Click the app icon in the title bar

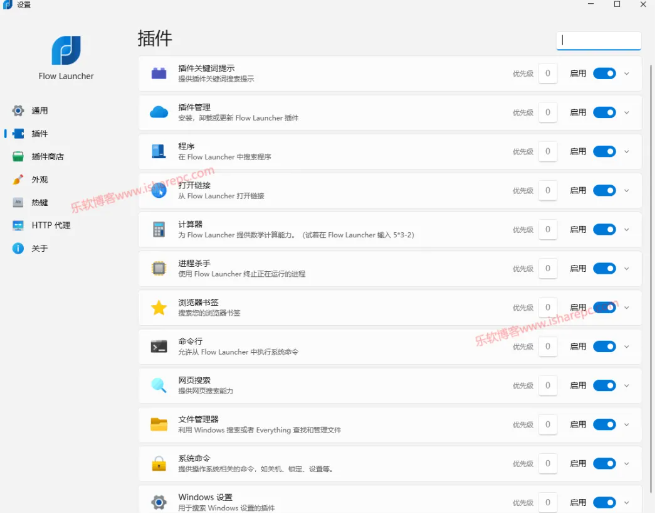8,5
